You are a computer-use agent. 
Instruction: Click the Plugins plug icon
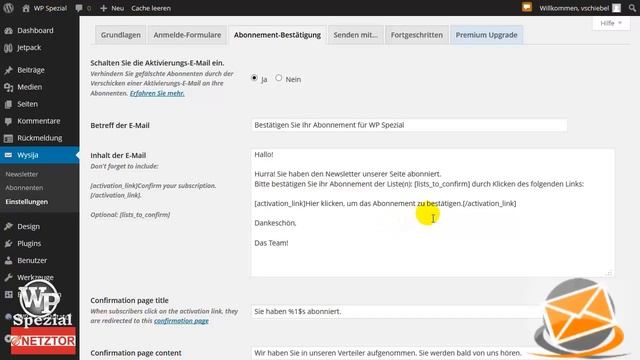(x=8, y=244)
